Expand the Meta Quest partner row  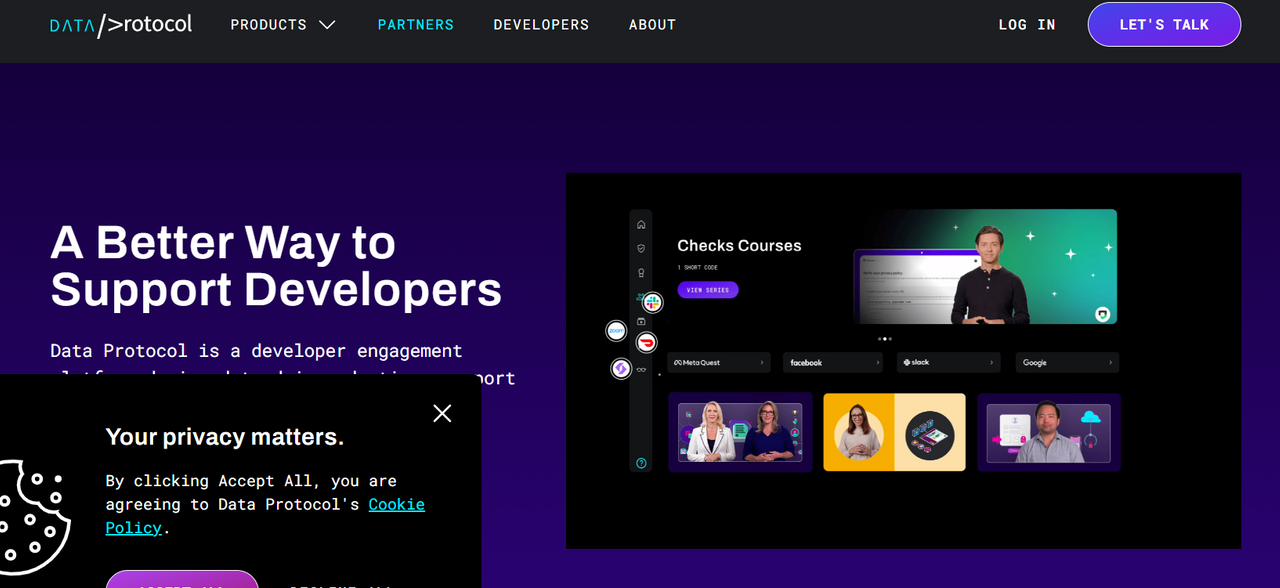click(x=719, y=362)
